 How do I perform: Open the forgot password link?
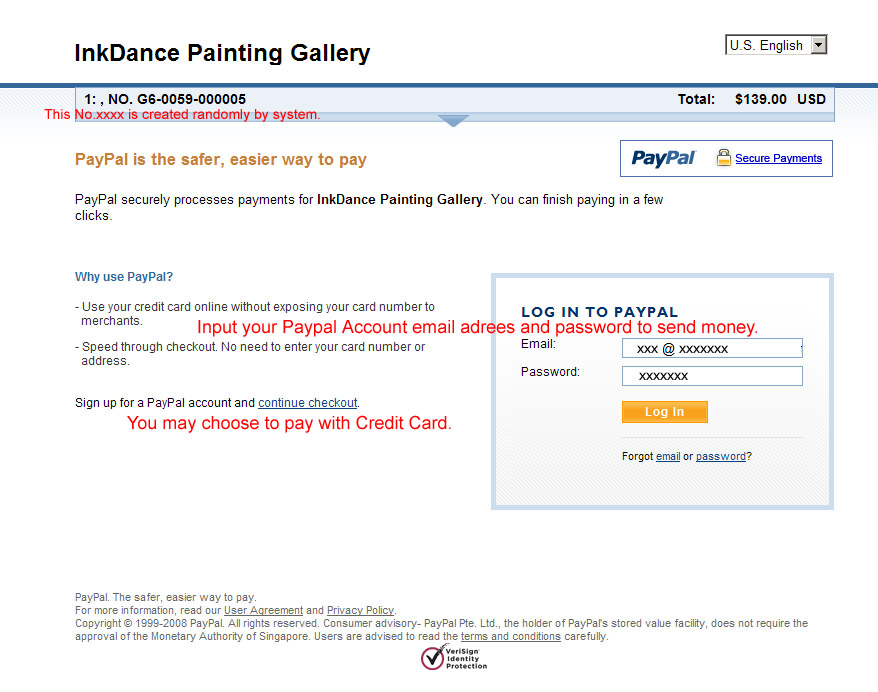[x=720, y=457]
